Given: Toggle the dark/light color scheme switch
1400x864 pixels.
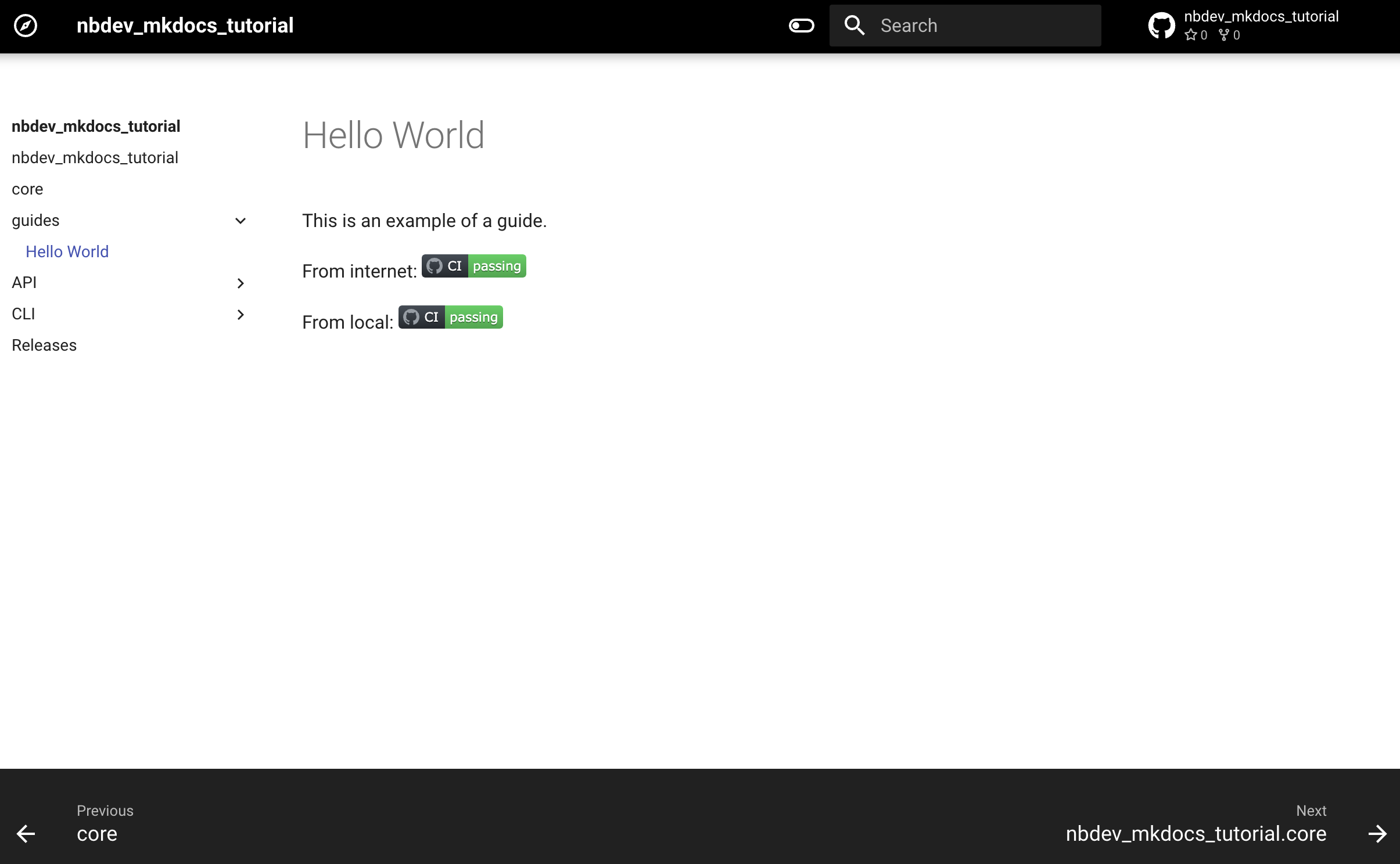Looking at the screenshot, I should [801, 26].
